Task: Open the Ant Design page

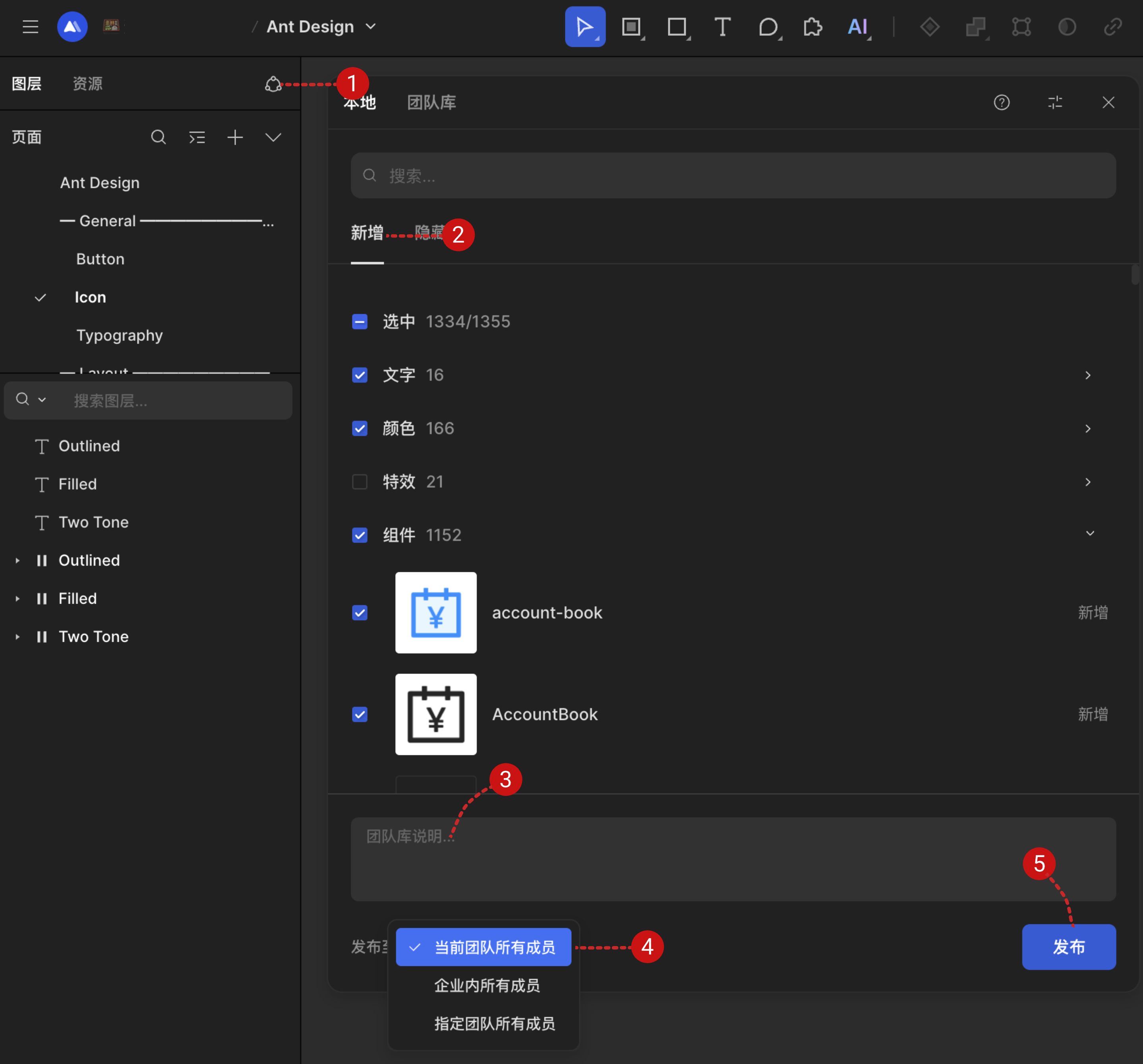Action: point(100,183)
